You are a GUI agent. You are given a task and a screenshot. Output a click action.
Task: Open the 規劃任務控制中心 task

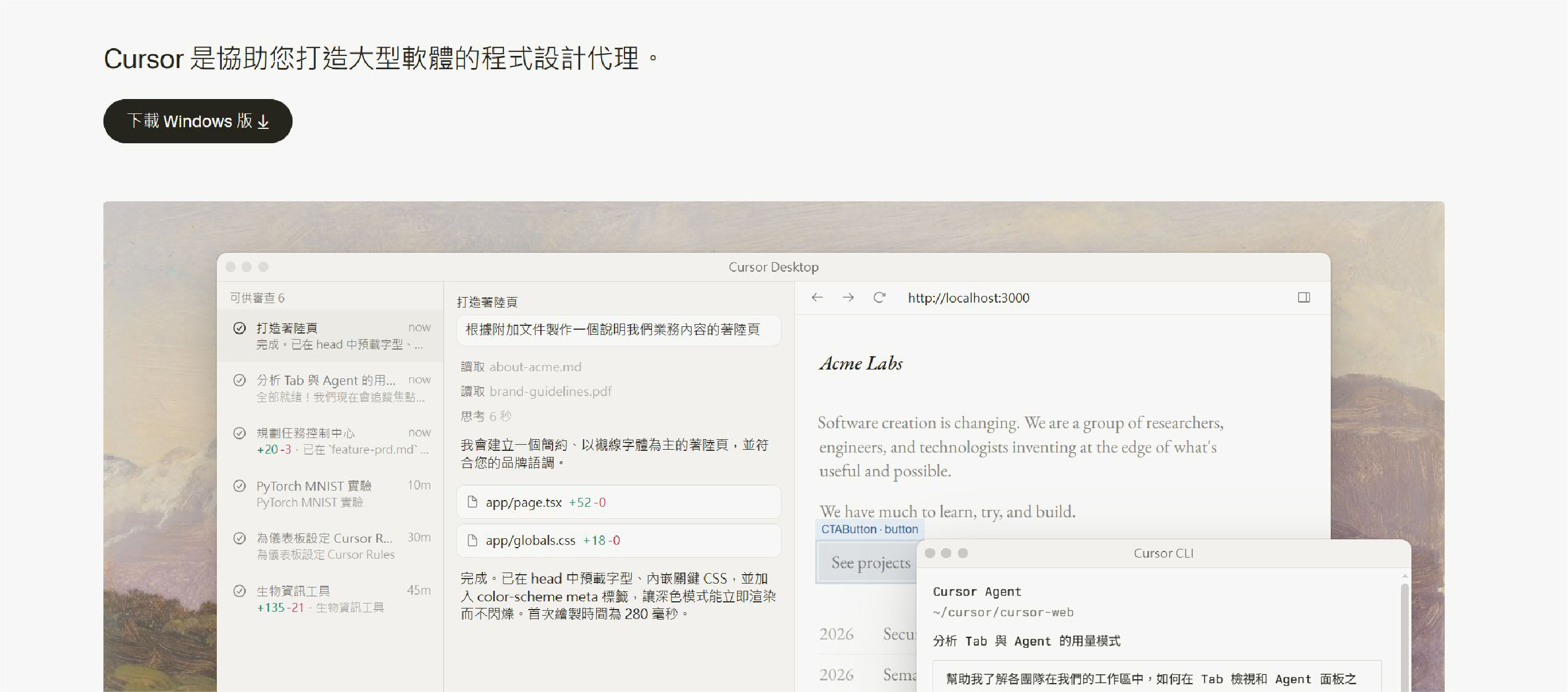click(x=331, y=441)
